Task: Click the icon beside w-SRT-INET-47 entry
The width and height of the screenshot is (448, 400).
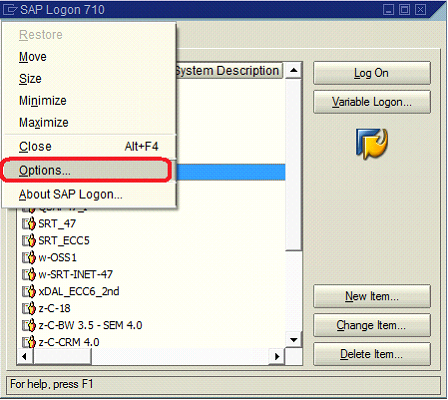Action: pos(29,274)
